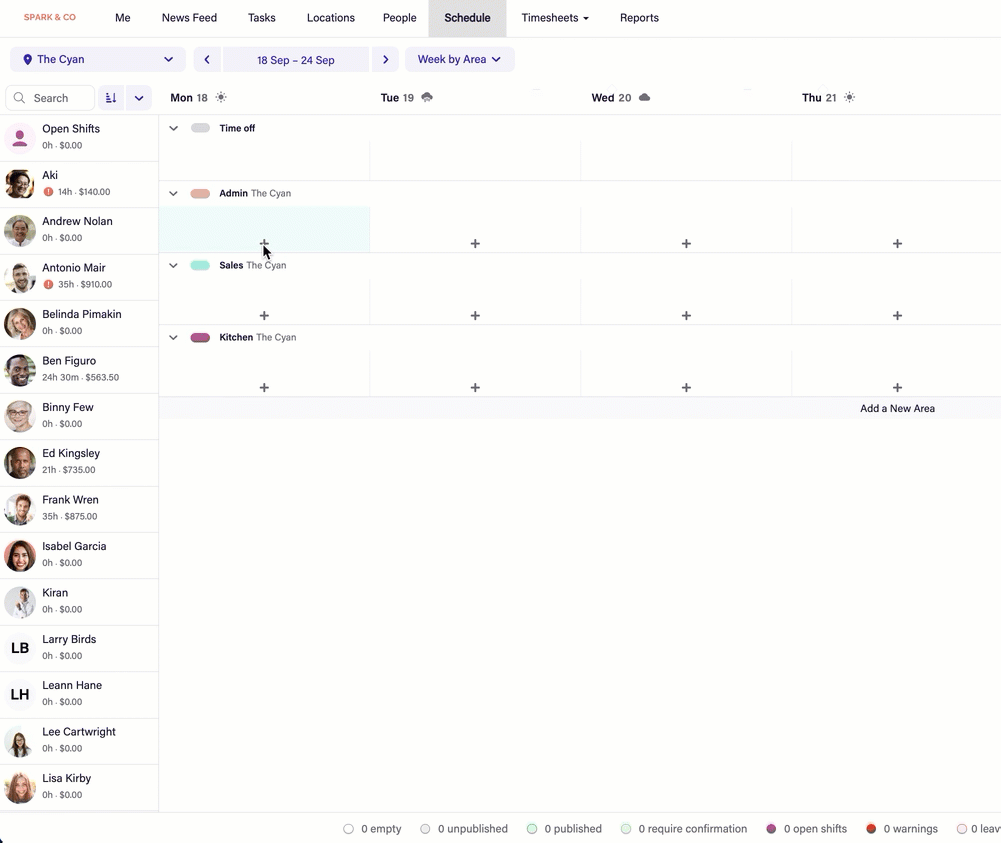Toggle the 0 open shifts filter
Viewport: 1001px width, 843px height.
click(x=806, y=828)
